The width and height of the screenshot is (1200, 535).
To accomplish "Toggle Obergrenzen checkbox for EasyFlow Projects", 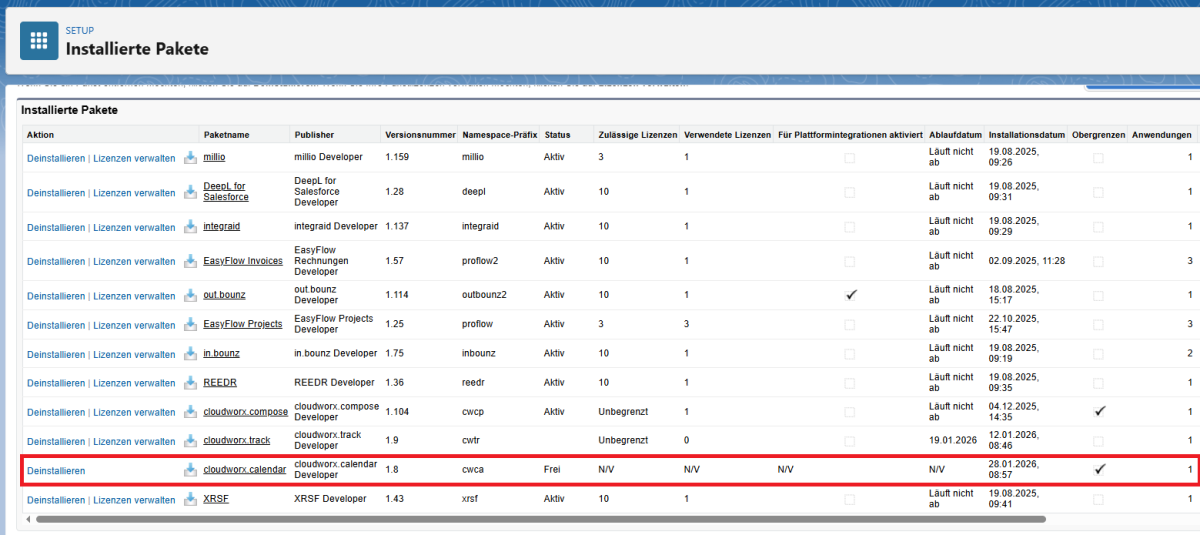I will point(1099,324).
